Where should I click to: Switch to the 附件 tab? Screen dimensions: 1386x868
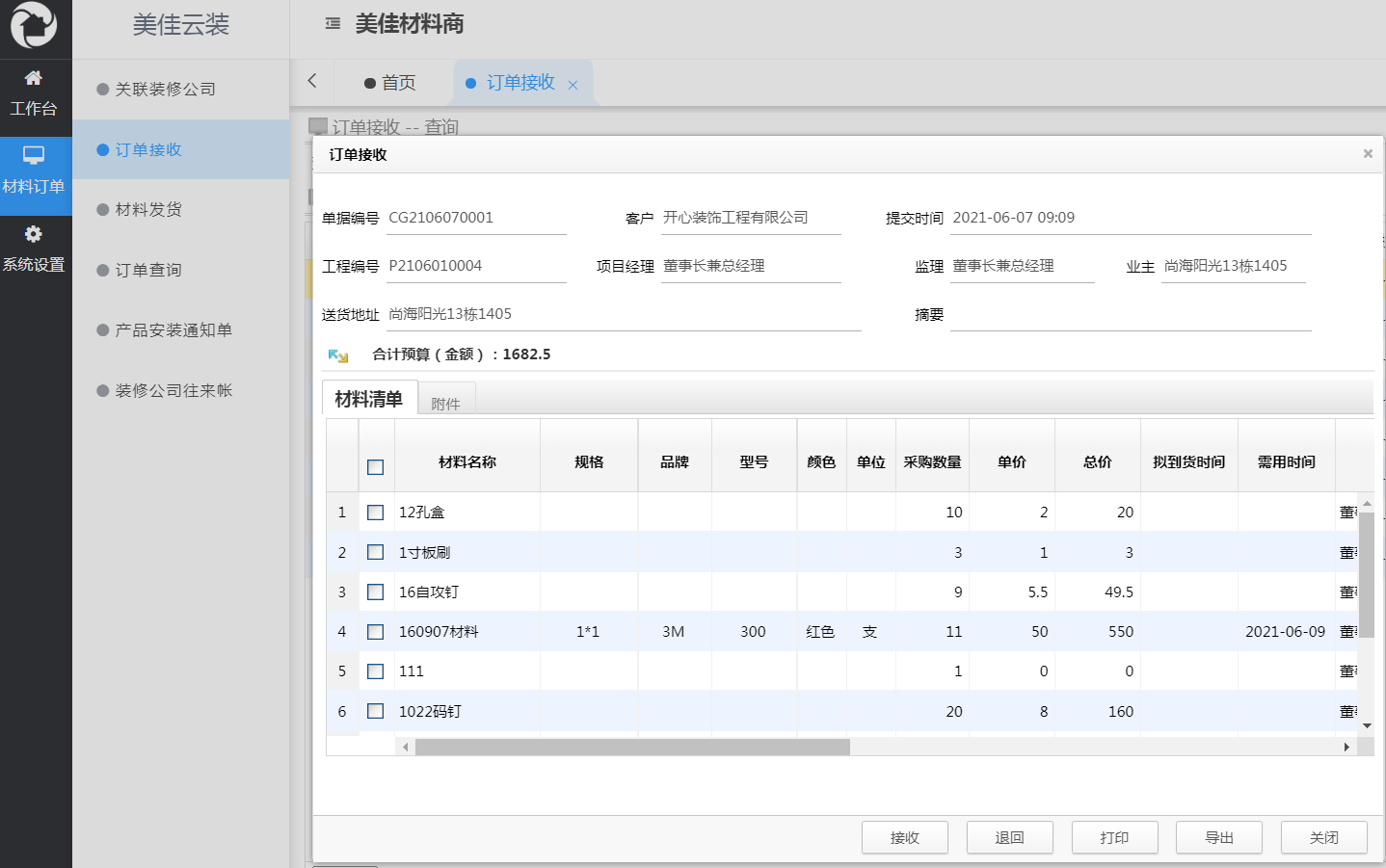(446, 402)
